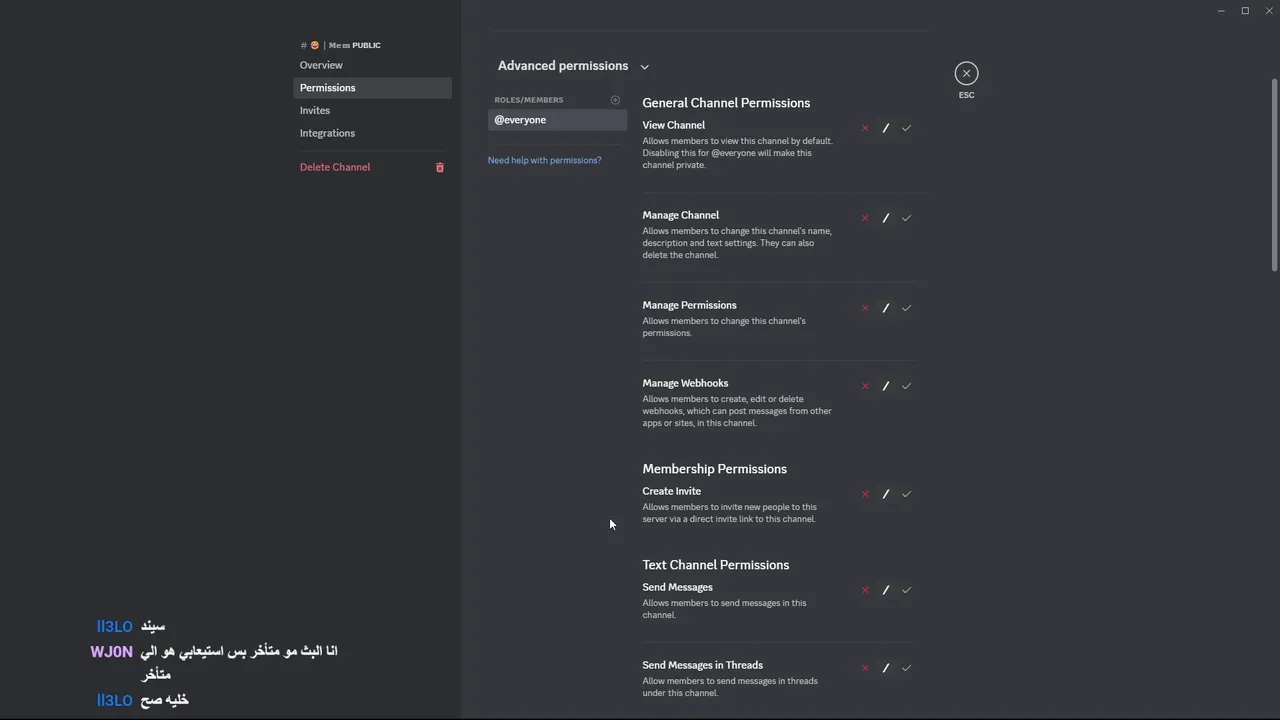Set Send Messages to neutral slash
This screenshot has width=1280, height=720.
(x=885, y=590)
